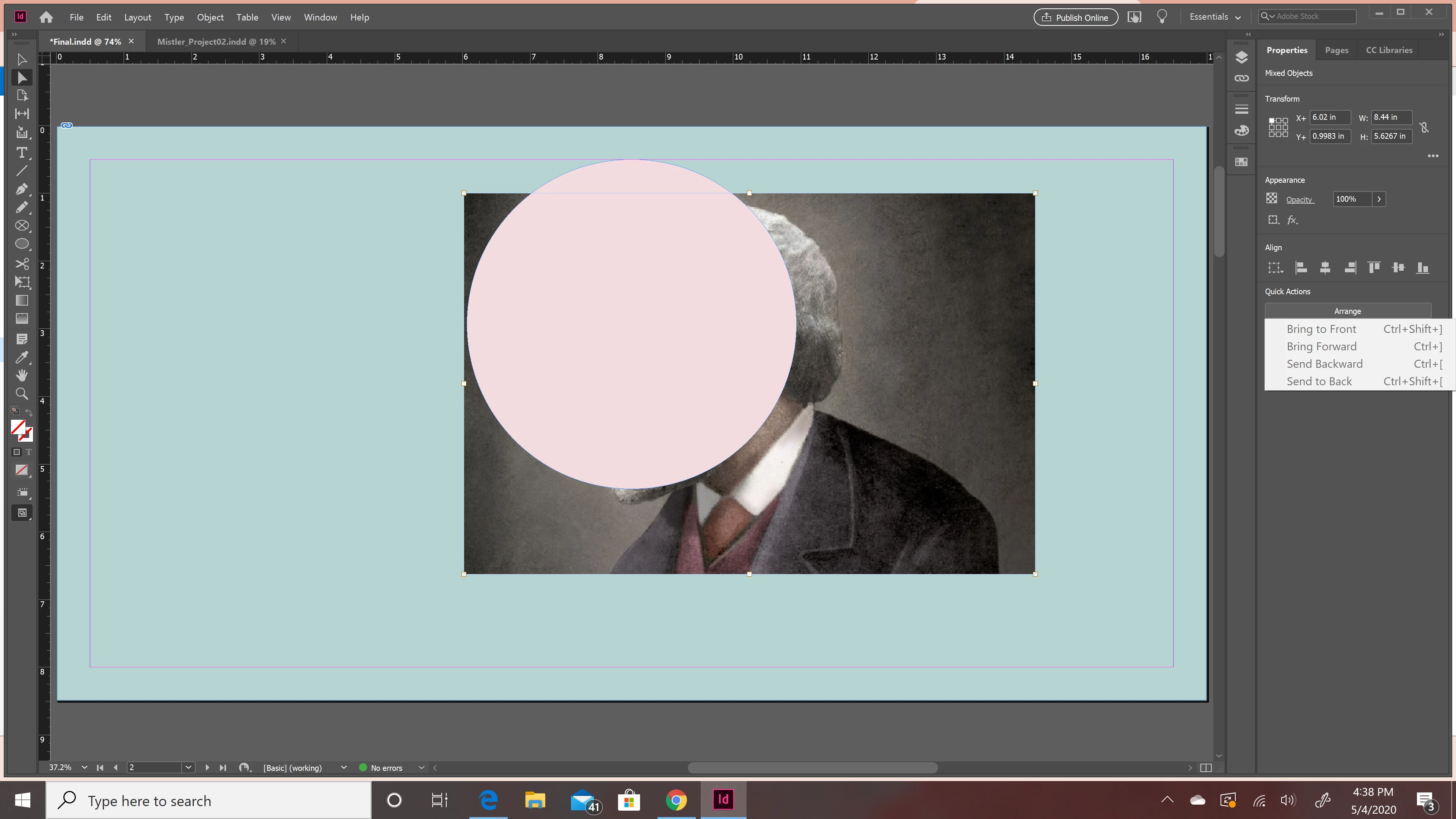1456x819 pixels.
Task: Open the Object menu
Action: (x=210, y=17)
